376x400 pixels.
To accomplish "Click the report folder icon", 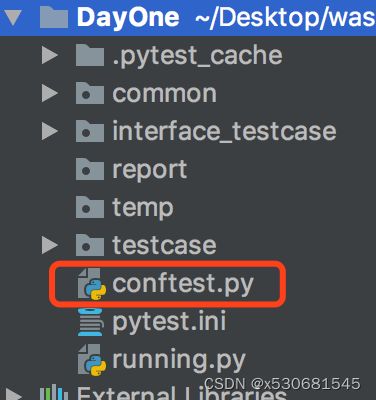I will click(x=90, y=169).
